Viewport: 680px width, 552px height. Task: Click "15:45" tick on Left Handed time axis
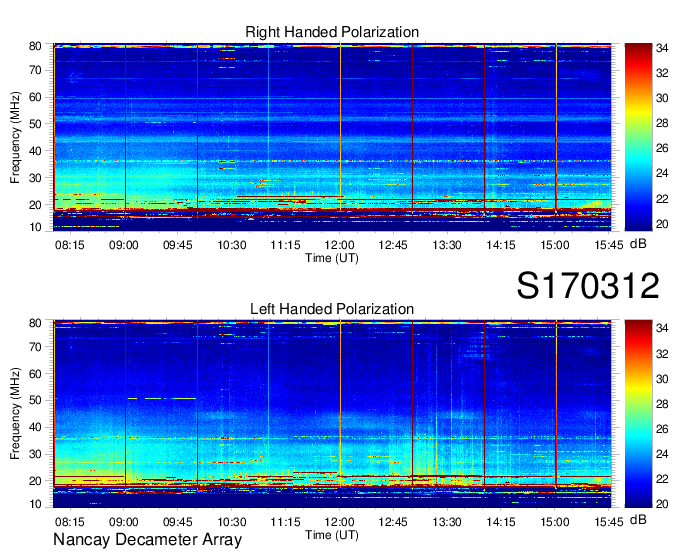tap(608, 522)
